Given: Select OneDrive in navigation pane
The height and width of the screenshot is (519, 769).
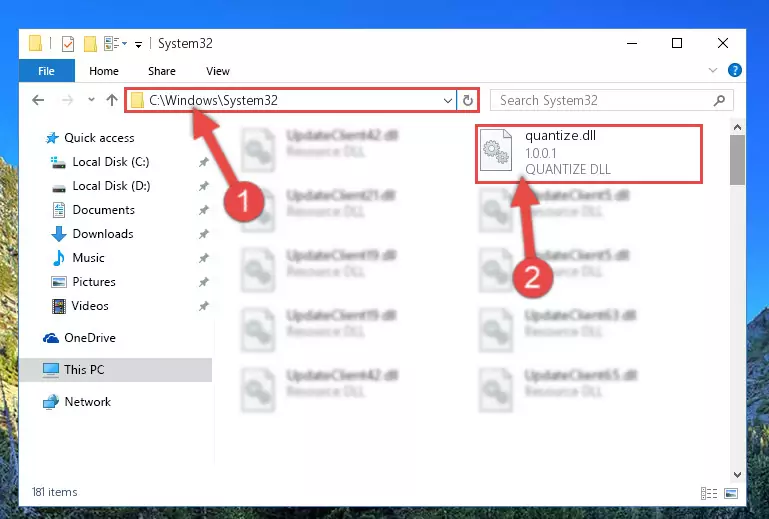Looking at the screenshot, I should 79,338.
